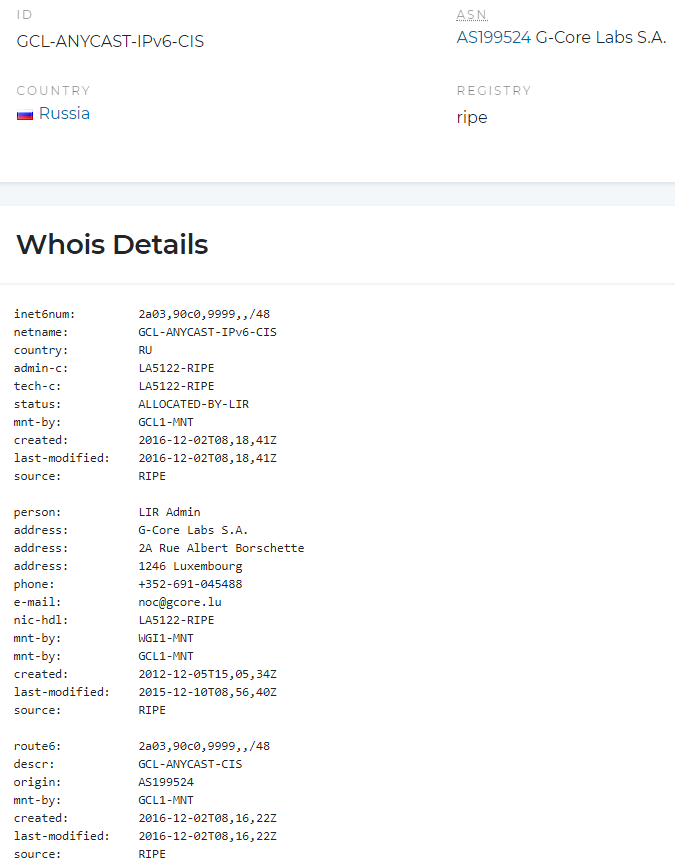Click the ASN header label
This screenshot has width=675, height=865.
tap(472, 15)
